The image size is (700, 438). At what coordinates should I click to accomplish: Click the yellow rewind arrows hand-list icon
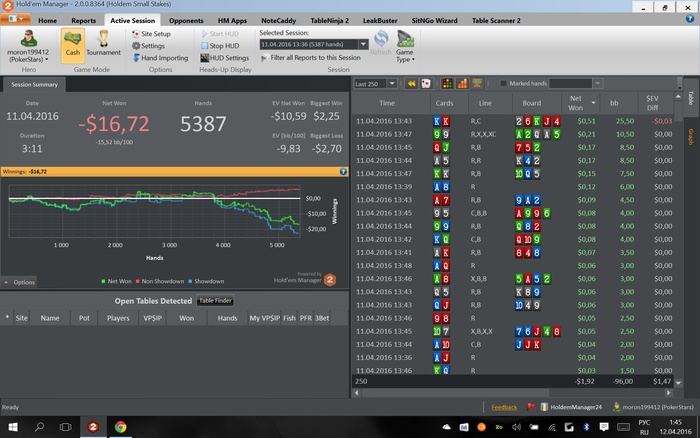pos(411,83)
